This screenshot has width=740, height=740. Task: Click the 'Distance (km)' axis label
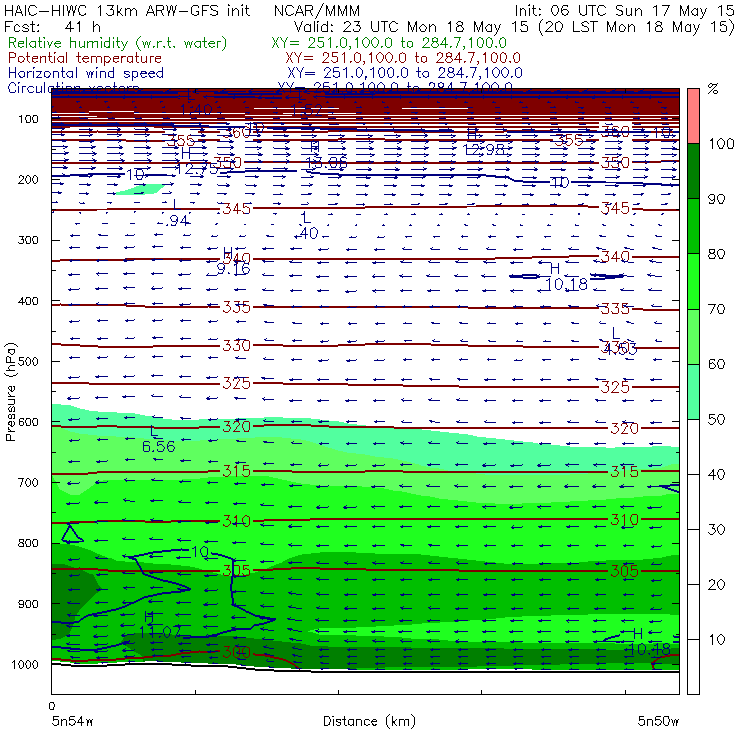[369, 721]
